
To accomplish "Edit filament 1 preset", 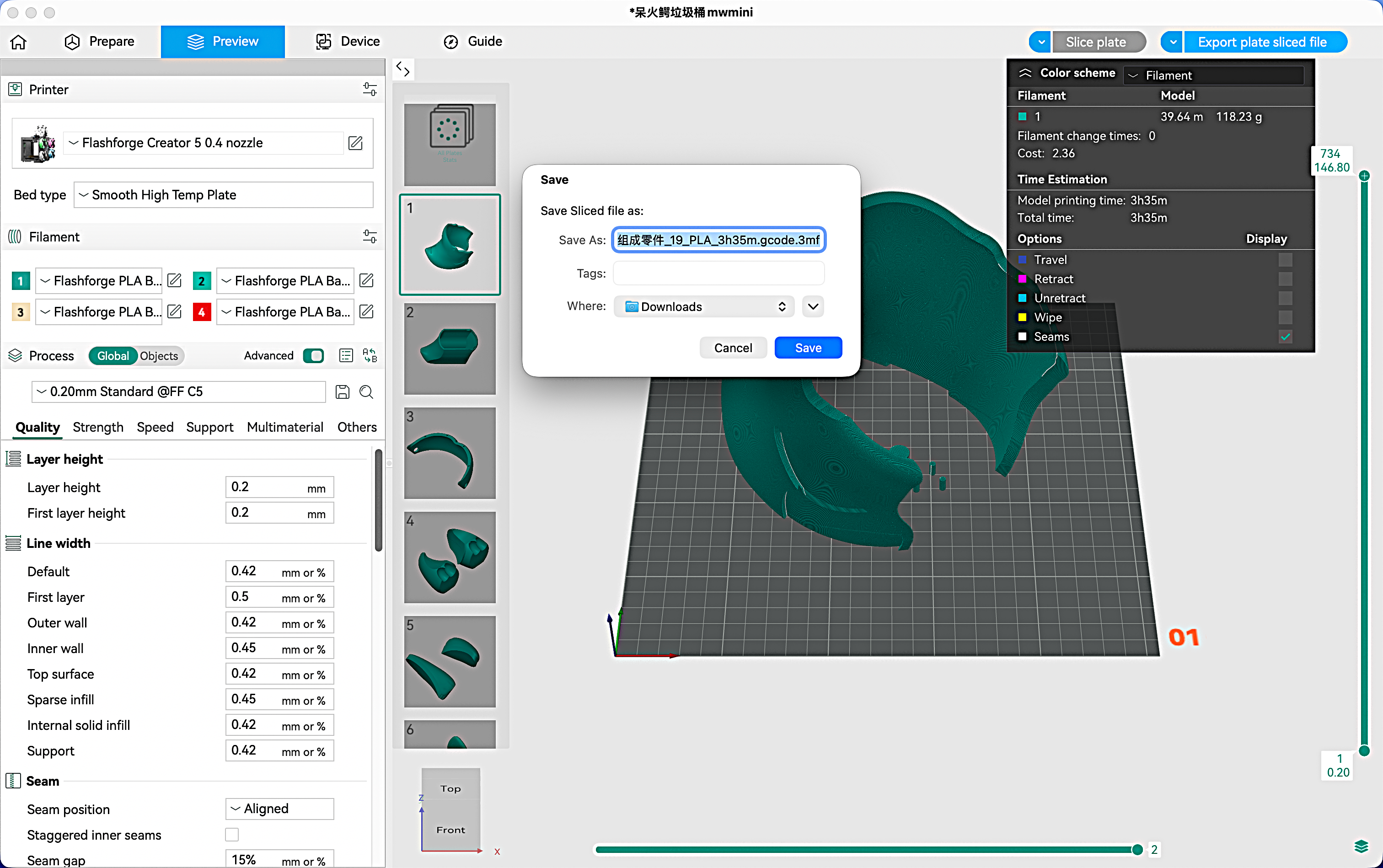I will (x=175, y=281).
